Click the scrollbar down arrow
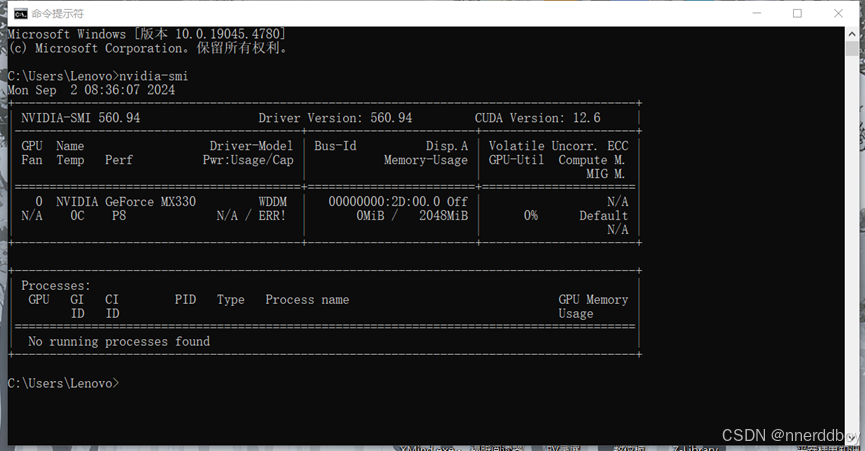865x451 pixels. [851, 438]
